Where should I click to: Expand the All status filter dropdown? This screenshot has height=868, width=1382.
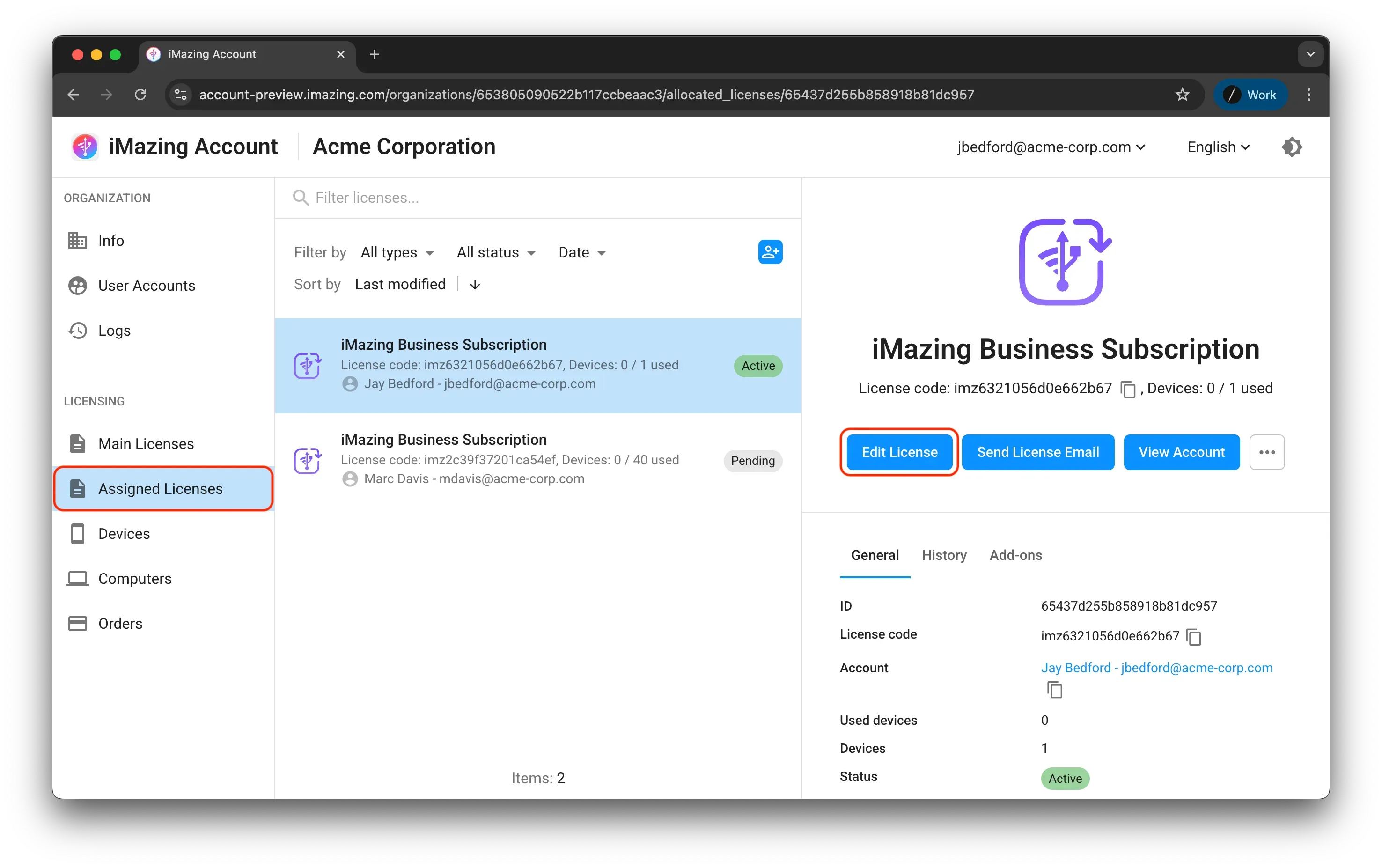(496, 253)
